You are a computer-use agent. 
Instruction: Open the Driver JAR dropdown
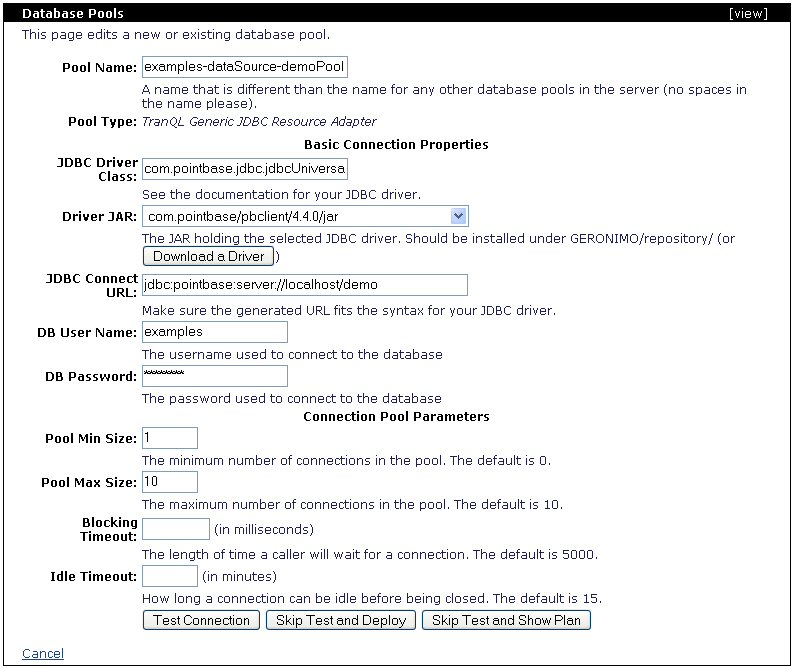pyautogui.click(x=305, y=216)
